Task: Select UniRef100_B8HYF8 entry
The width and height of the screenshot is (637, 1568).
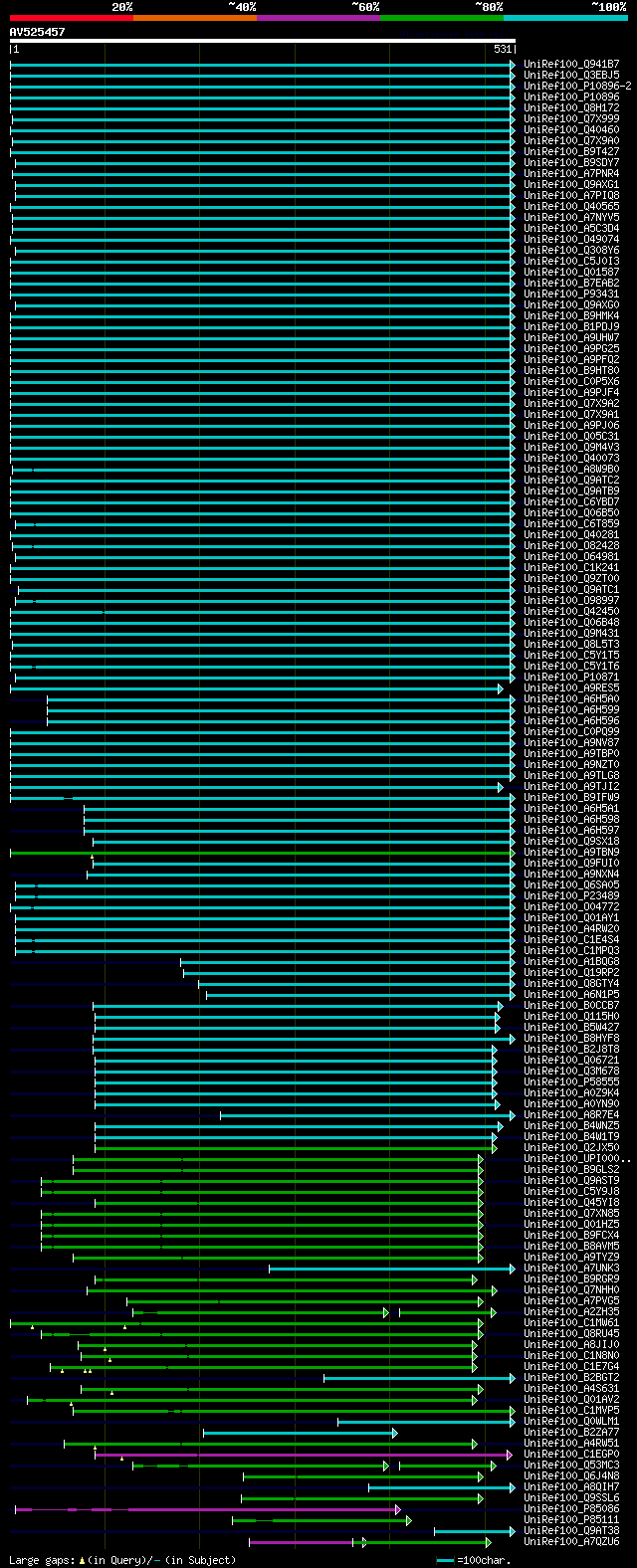Action: coord(571,1038)
